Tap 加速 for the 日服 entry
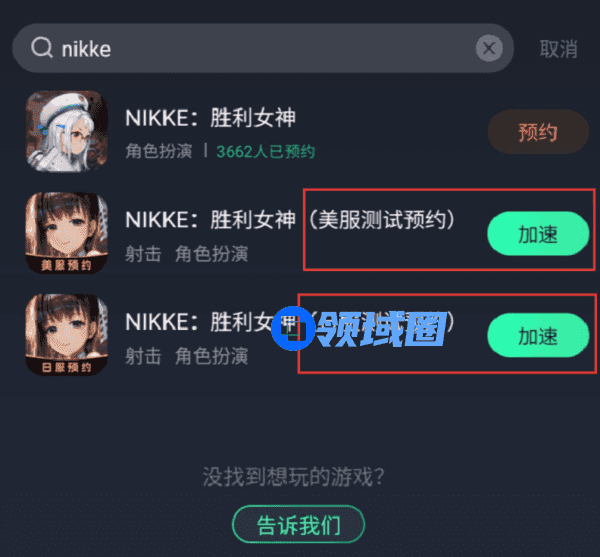This screenshot has height=557, width=600. [x=538, y=336]
